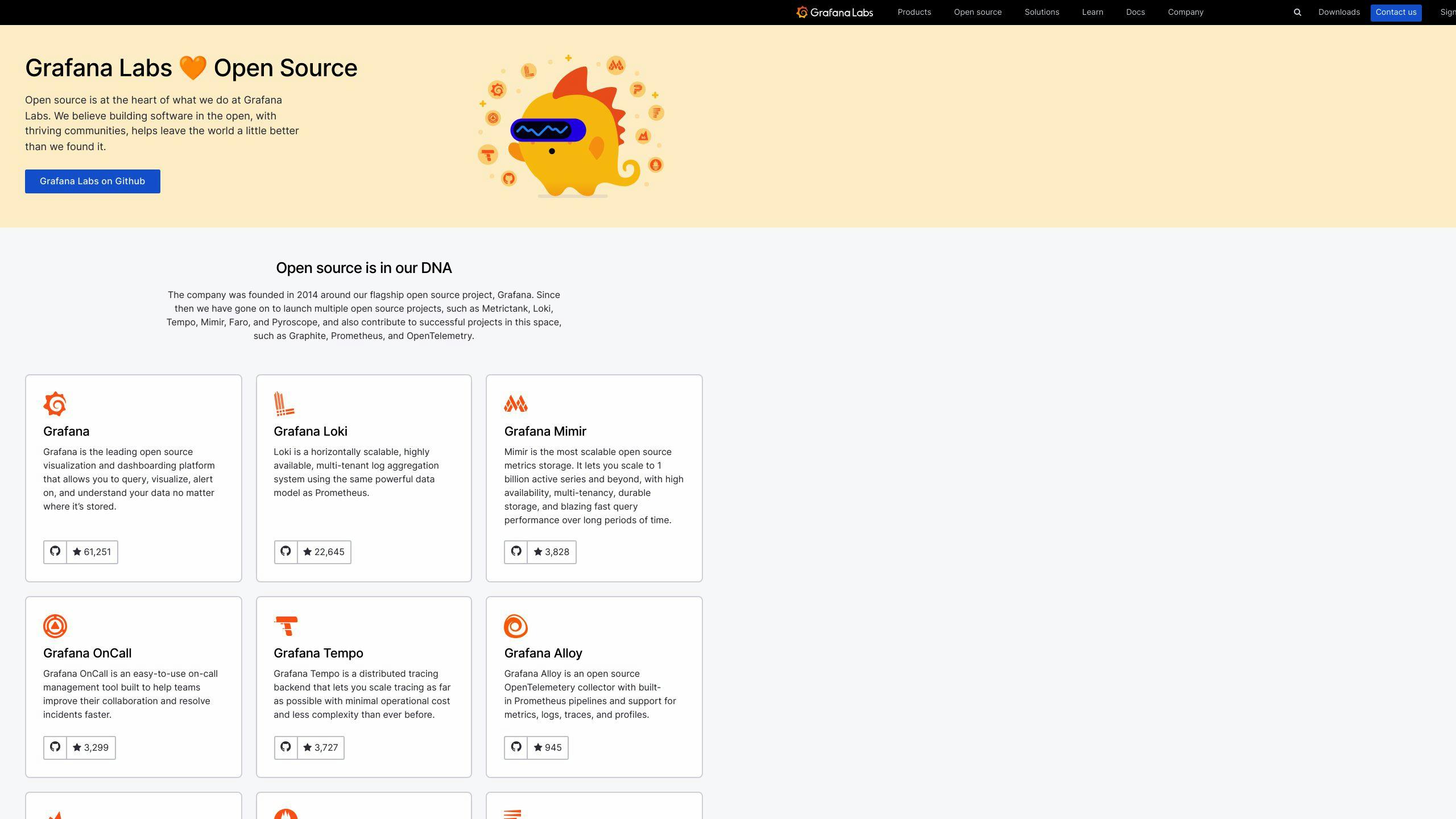Click the Grafana Loki project icon
This screenshot has height=819, width=1456.
point(285,403)
